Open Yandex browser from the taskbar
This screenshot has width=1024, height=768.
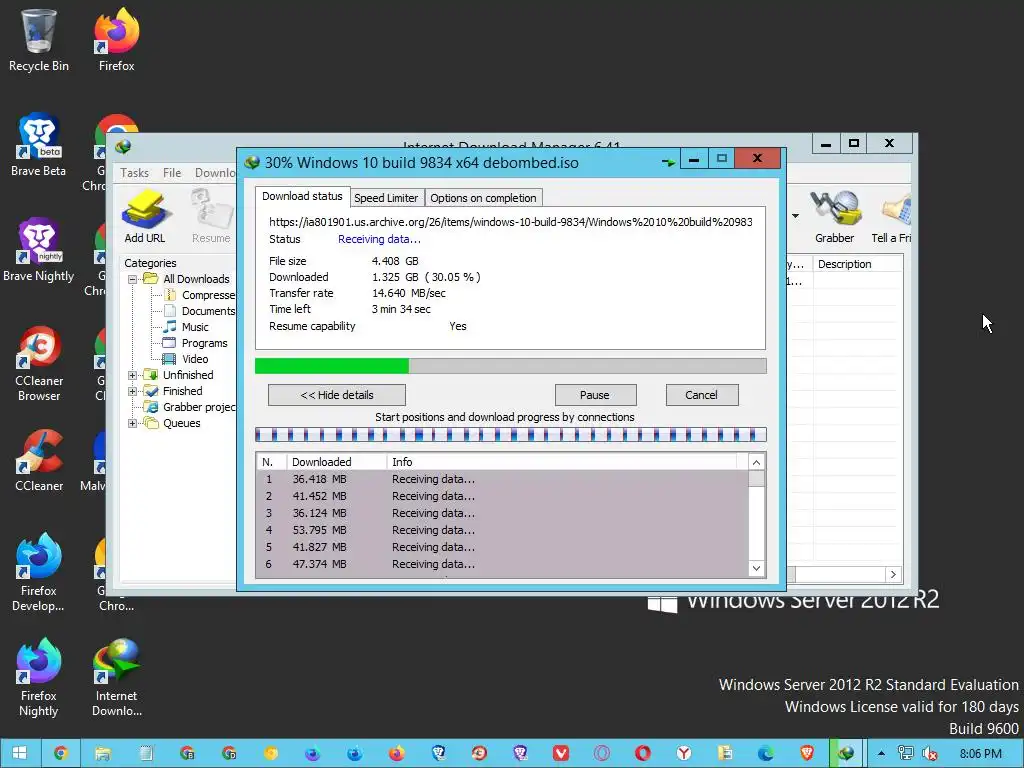click(x=684, y=754)
